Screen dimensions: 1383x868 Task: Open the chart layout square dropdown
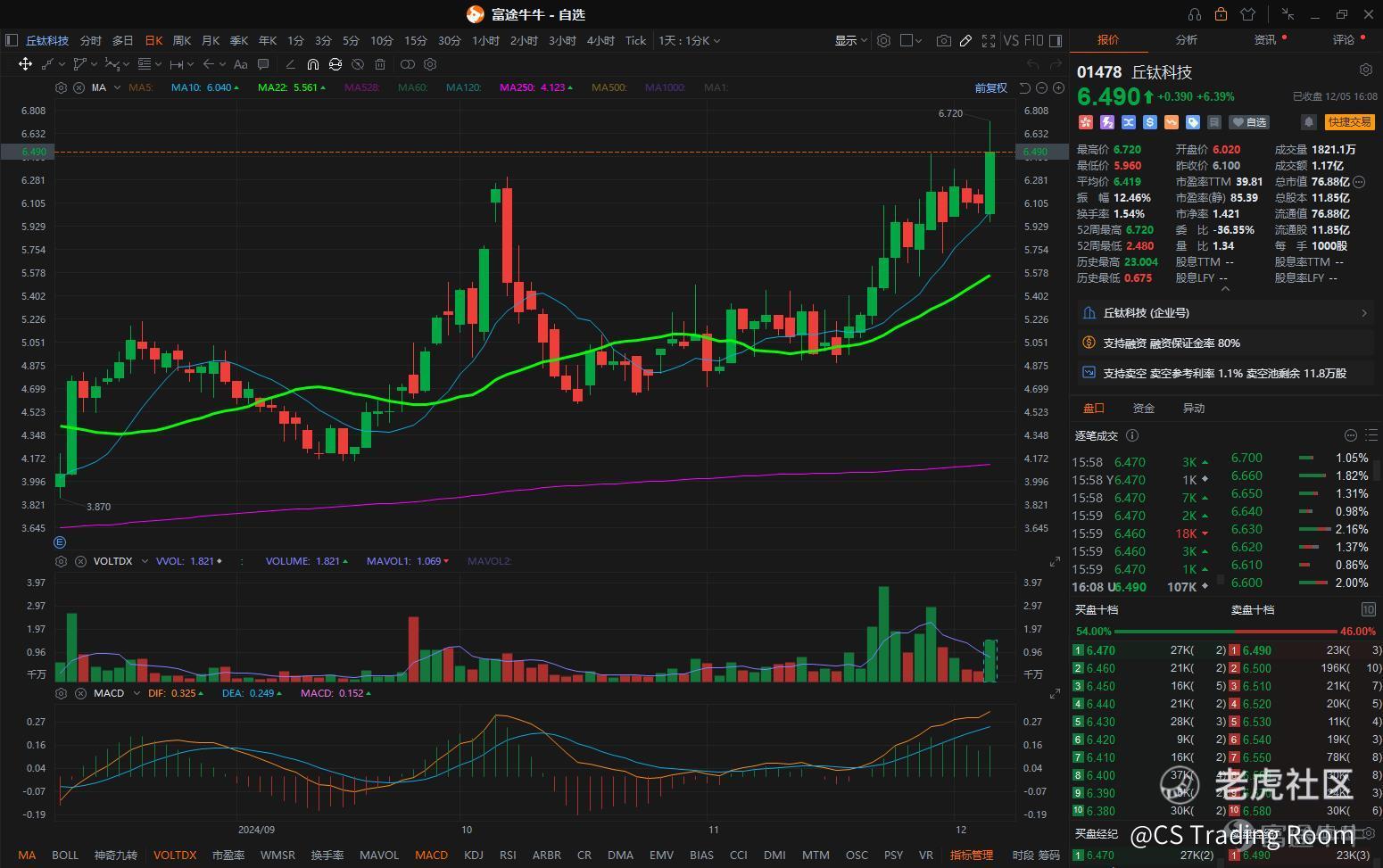pos(911,40)
